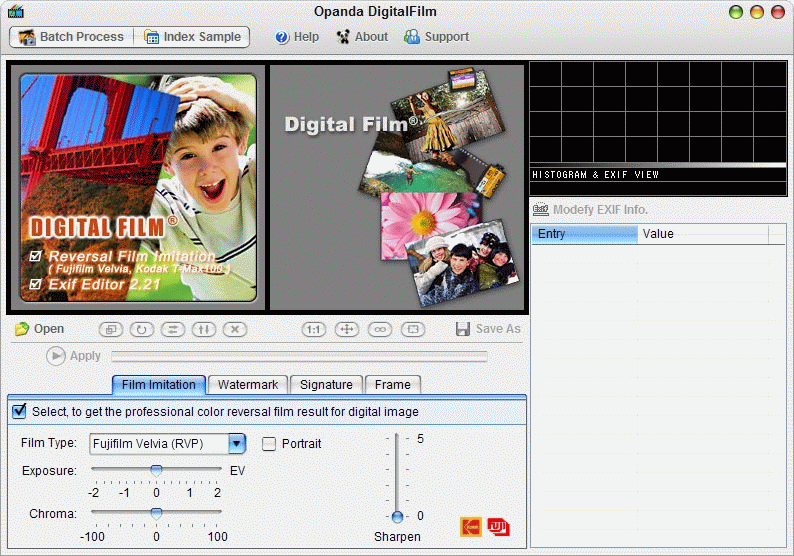Image resolution: width=794 pixels, height=556 pixels.
Task: Click the four-arrow move icon
Action: [x=347, y=330]
